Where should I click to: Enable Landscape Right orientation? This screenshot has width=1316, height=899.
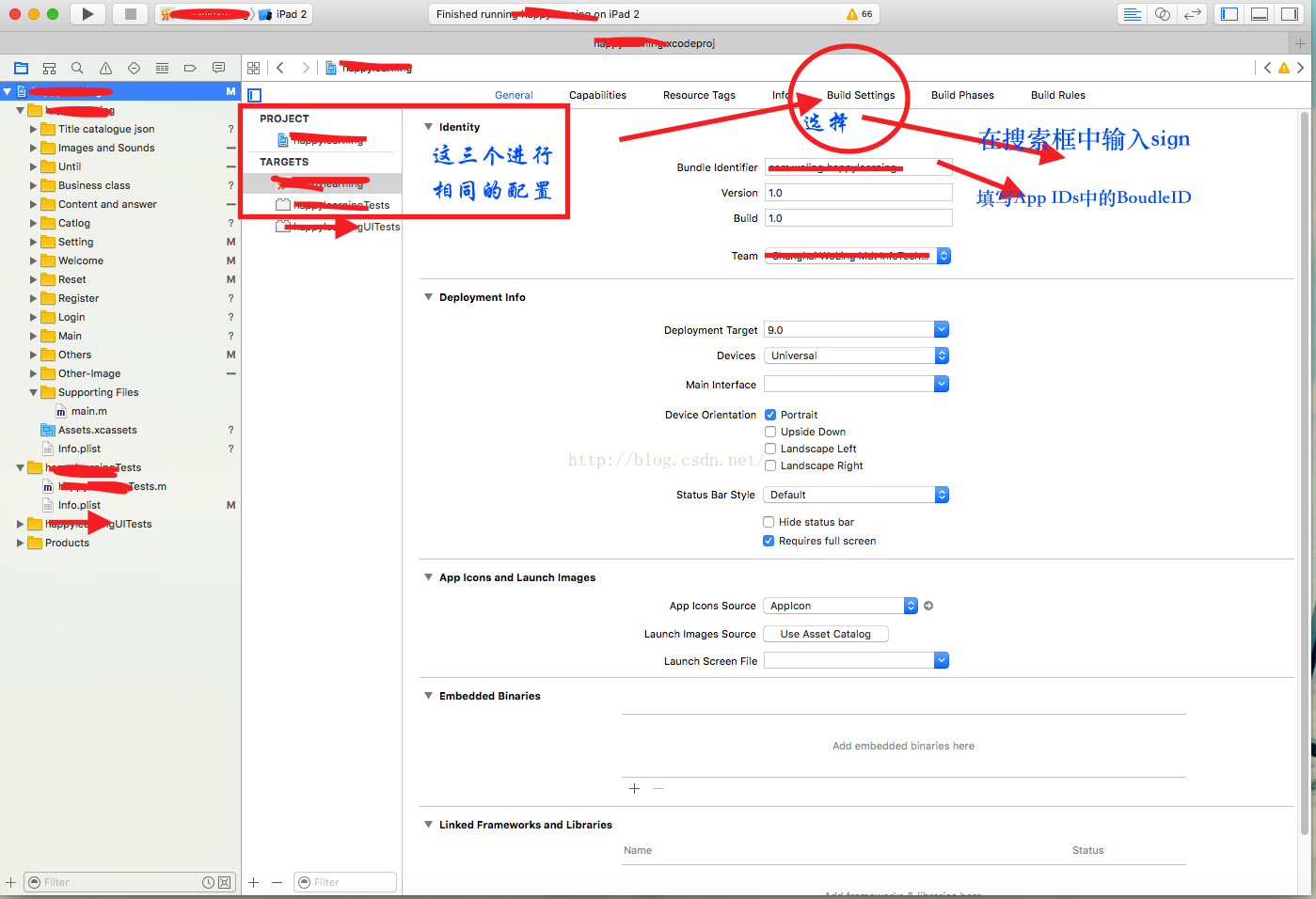pyautogui.click(x=769, y=465)
